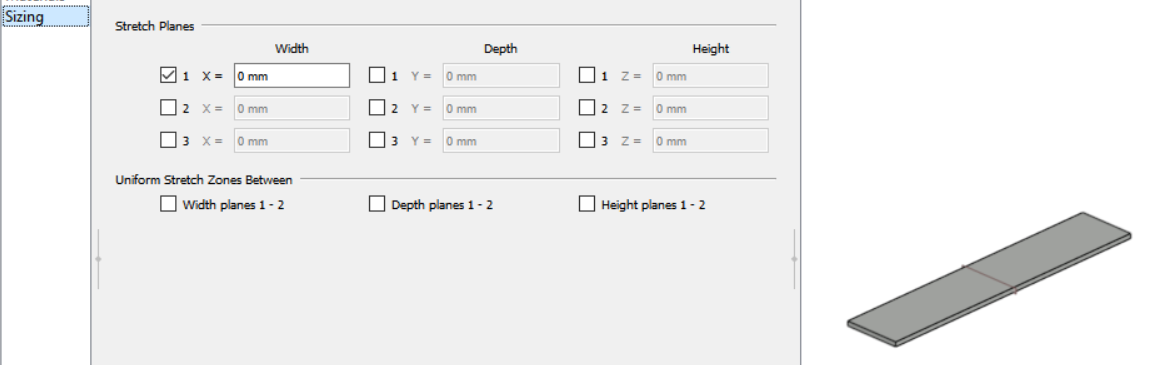Click the Depth plane 1 Y value field
Image resolution: width=1171 pixels, height=365 pixels.
(501, 75)
